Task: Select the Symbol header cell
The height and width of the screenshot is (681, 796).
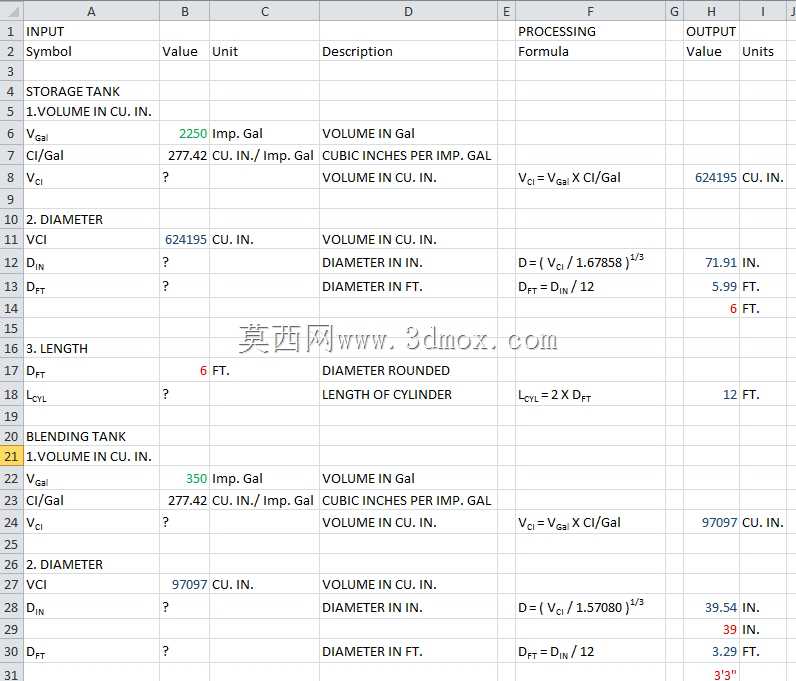Action: (x=91, y=51)
